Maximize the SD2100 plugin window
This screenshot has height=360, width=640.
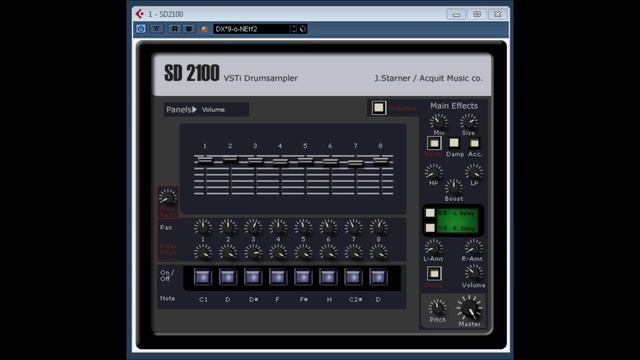477,14
